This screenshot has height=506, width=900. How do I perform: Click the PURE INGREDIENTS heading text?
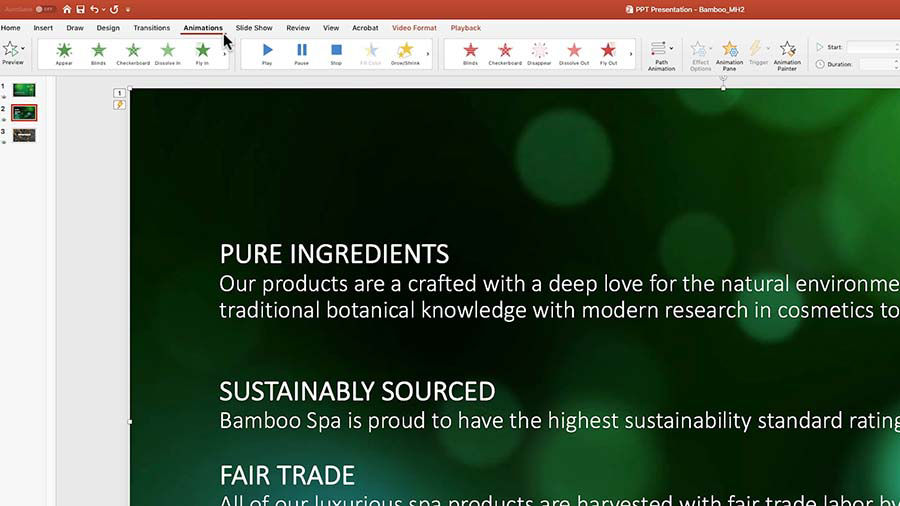334,254
